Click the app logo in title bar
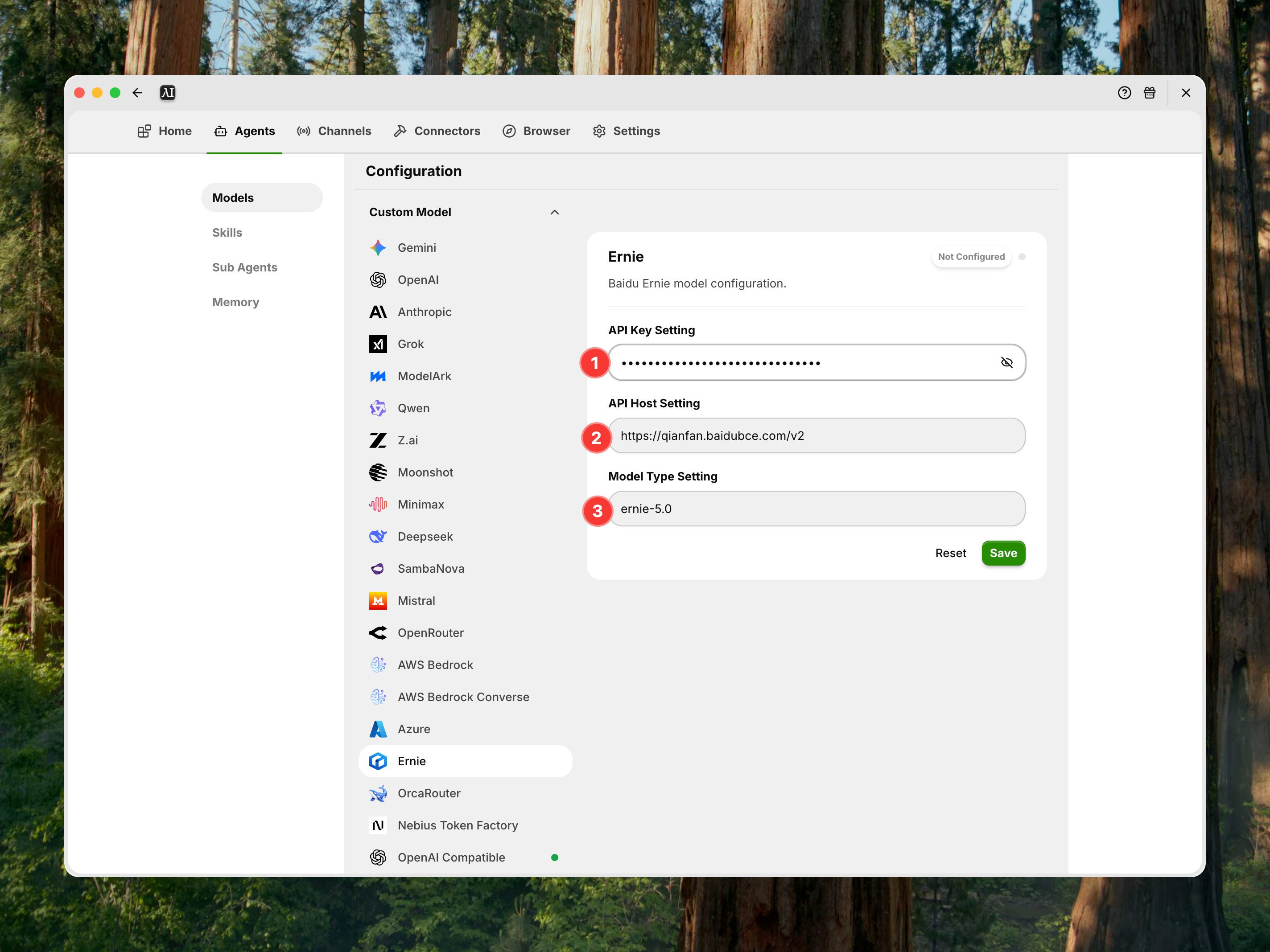The image size is (1270, 952). (x=168, y=93)
